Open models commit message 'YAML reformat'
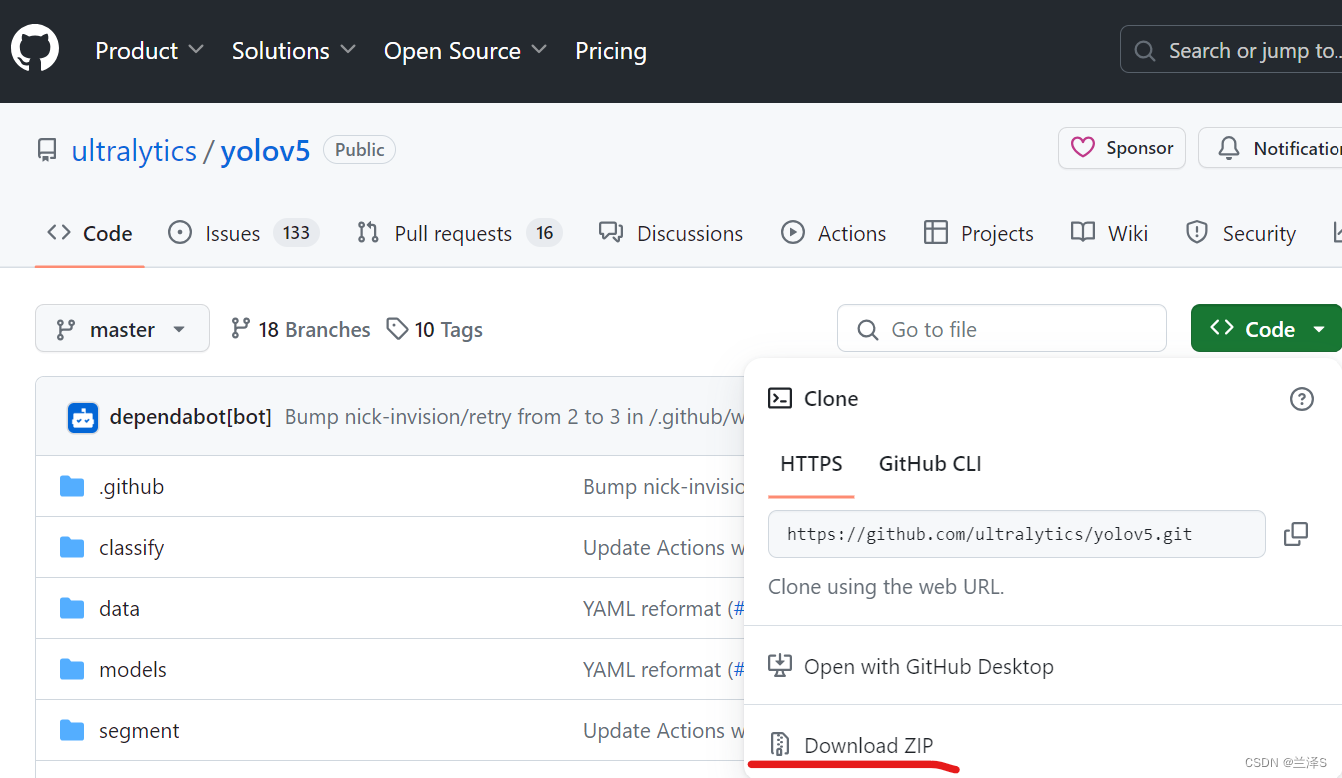This screenshot has width=1342, height=778. pyautogui.click(x=652, y=670)
